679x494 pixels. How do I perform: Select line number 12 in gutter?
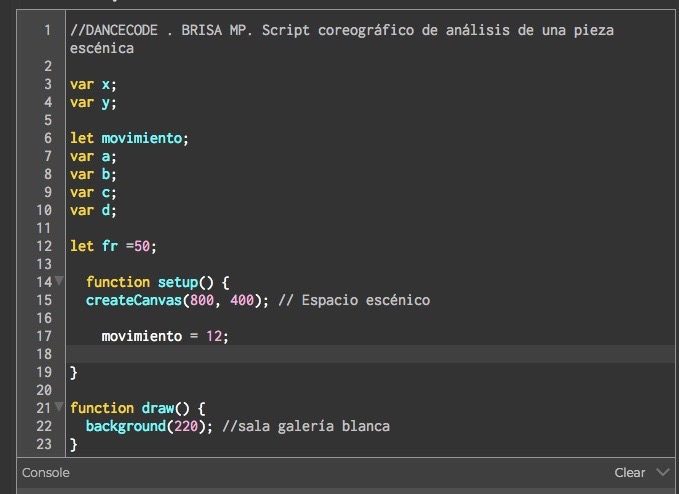point(44,246)
